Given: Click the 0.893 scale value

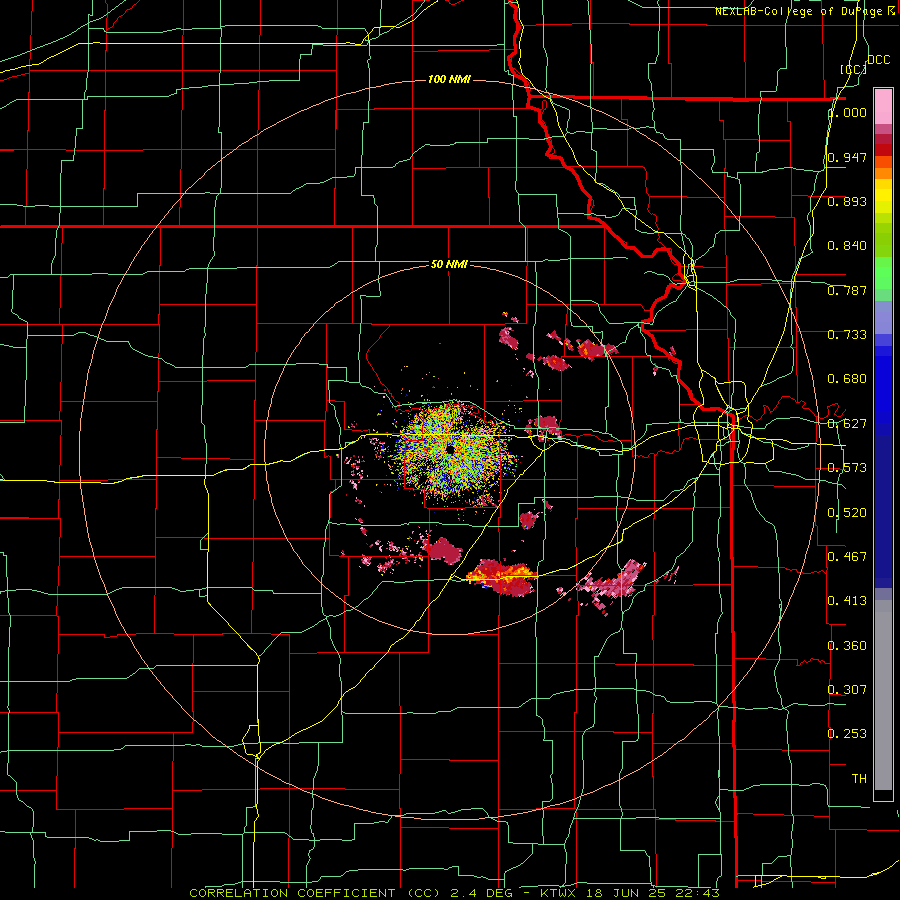Looking at the screenshot, I should pos(847,201).
